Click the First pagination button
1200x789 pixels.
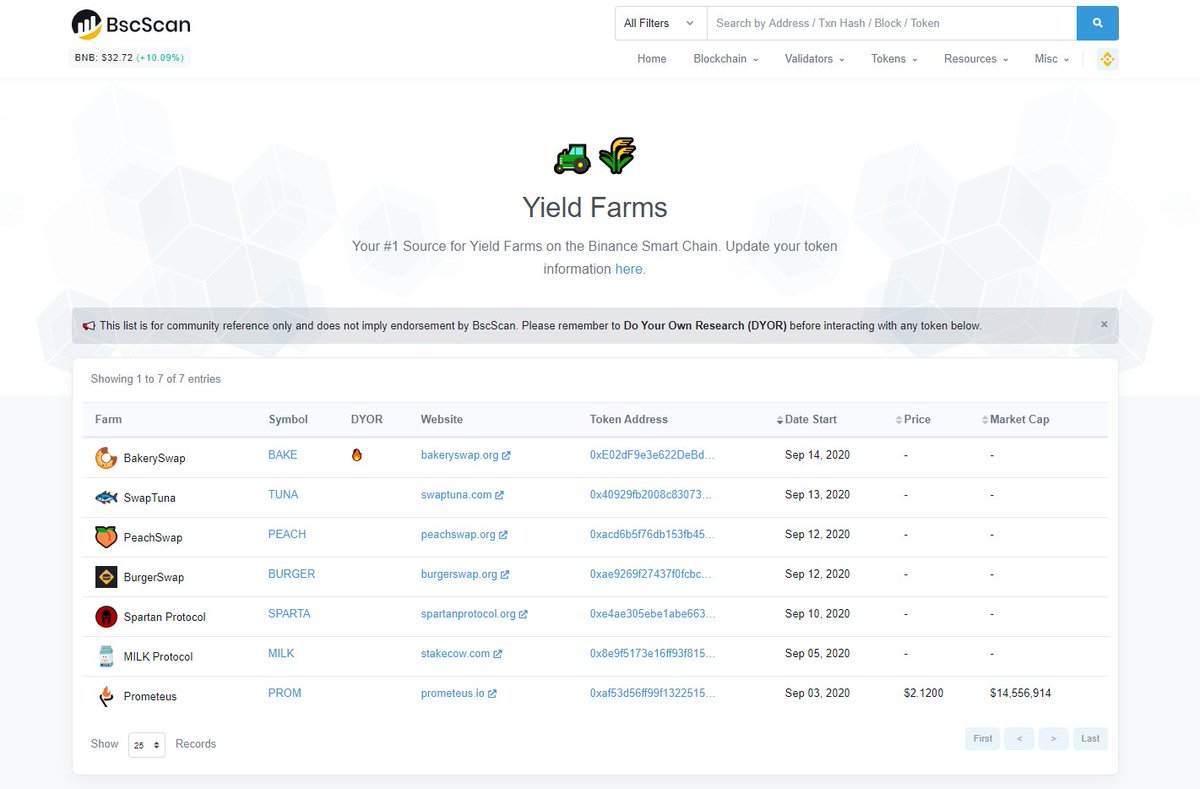pyautogui.click(x=983, y=739)
